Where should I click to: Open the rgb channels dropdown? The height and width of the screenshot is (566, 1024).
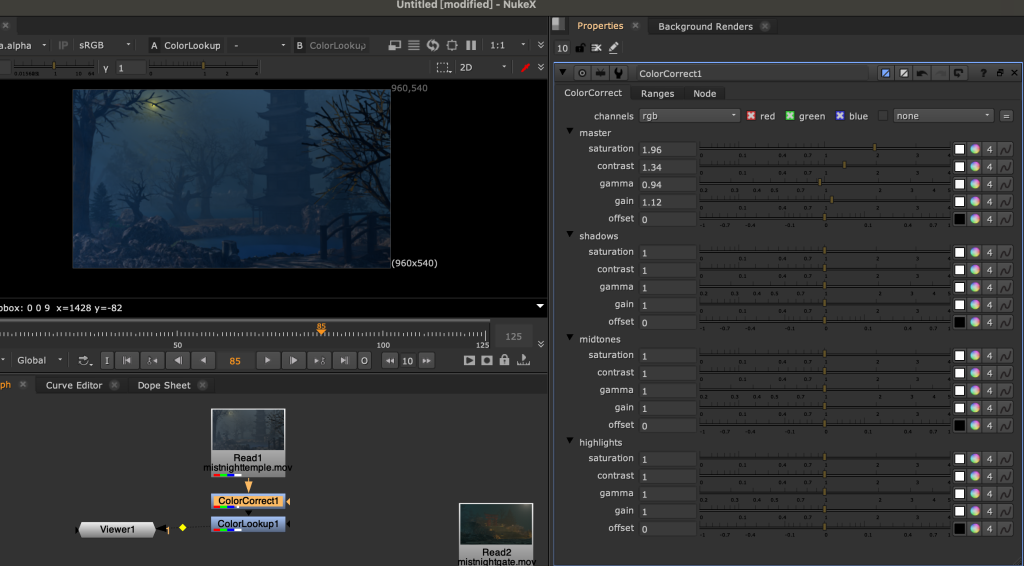689,116
